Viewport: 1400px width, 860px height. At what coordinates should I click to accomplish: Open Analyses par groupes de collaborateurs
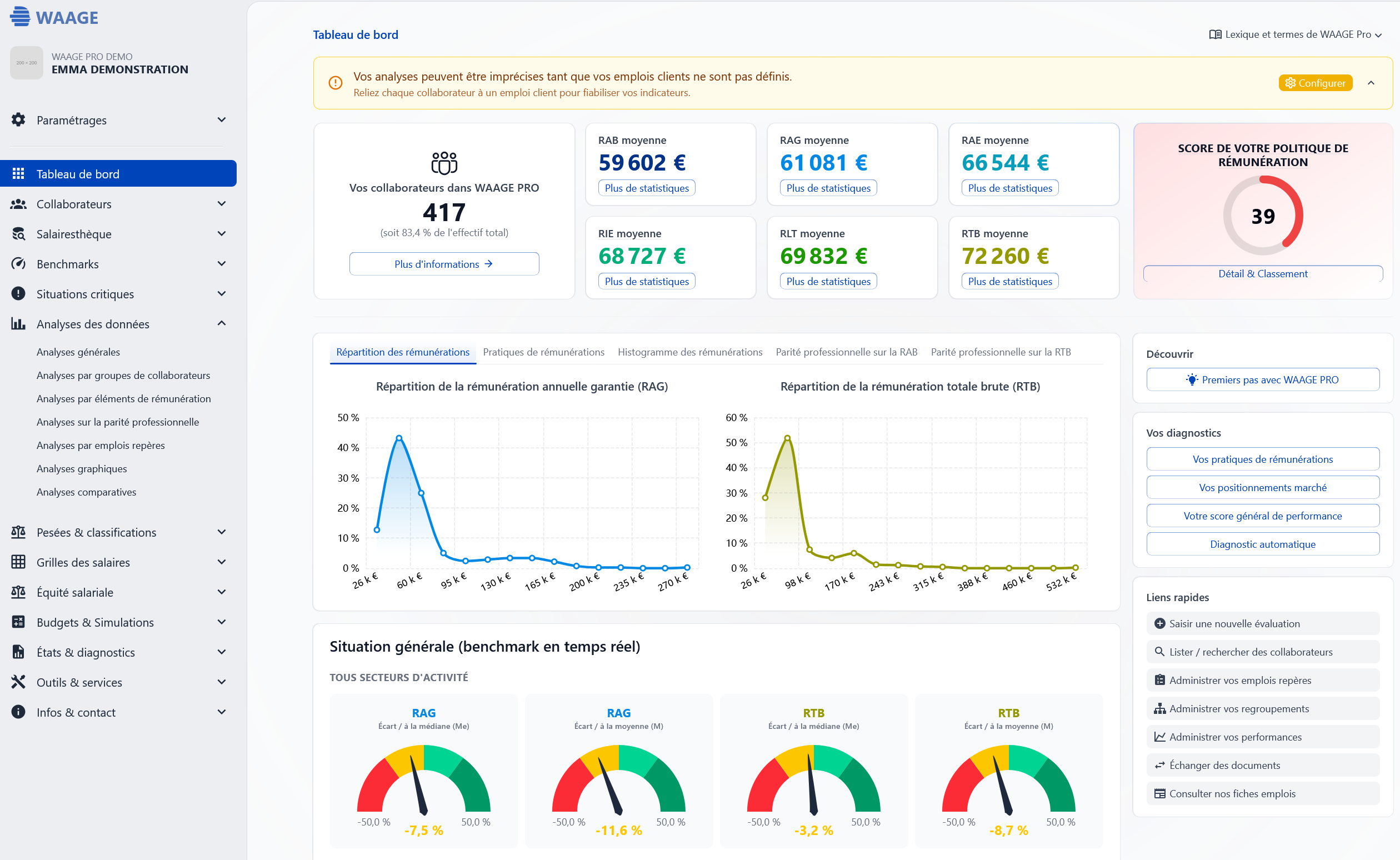(123, 376)
